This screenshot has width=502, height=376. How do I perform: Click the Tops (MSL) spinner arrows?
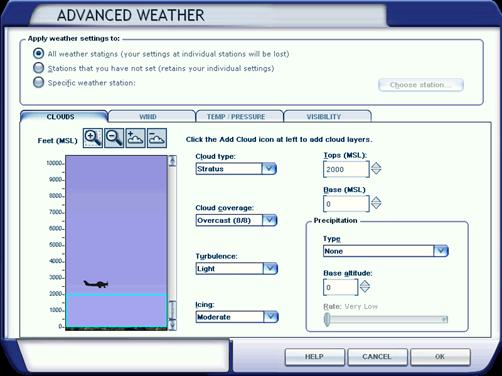coord(376,168)
